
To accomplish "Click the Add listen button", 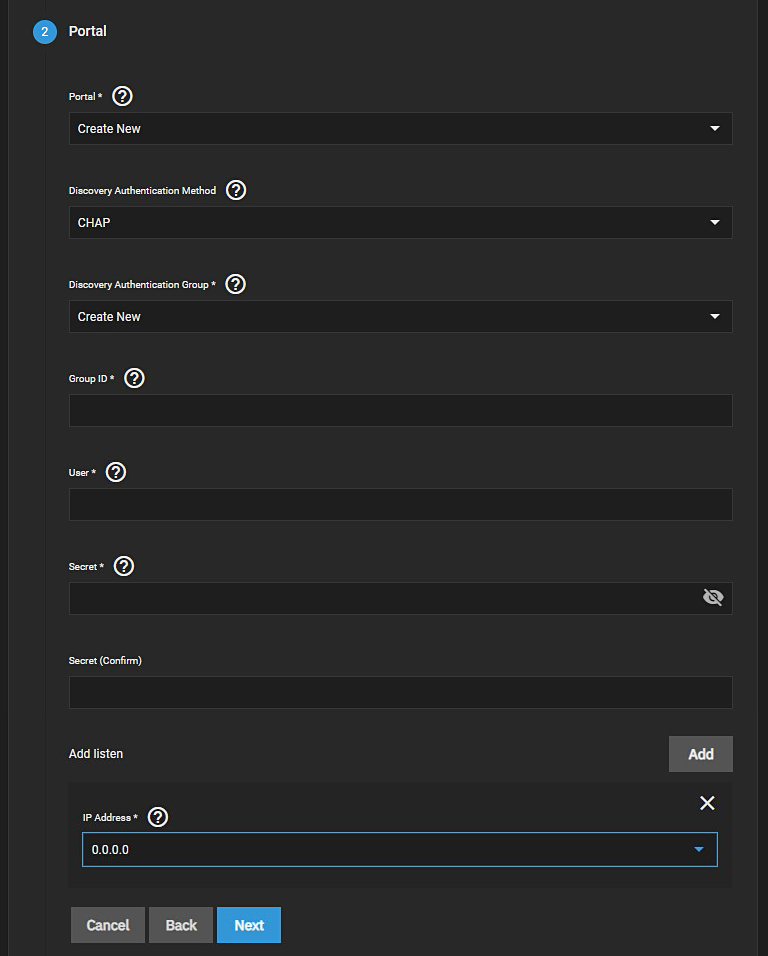I will click(x=700, y=754).
